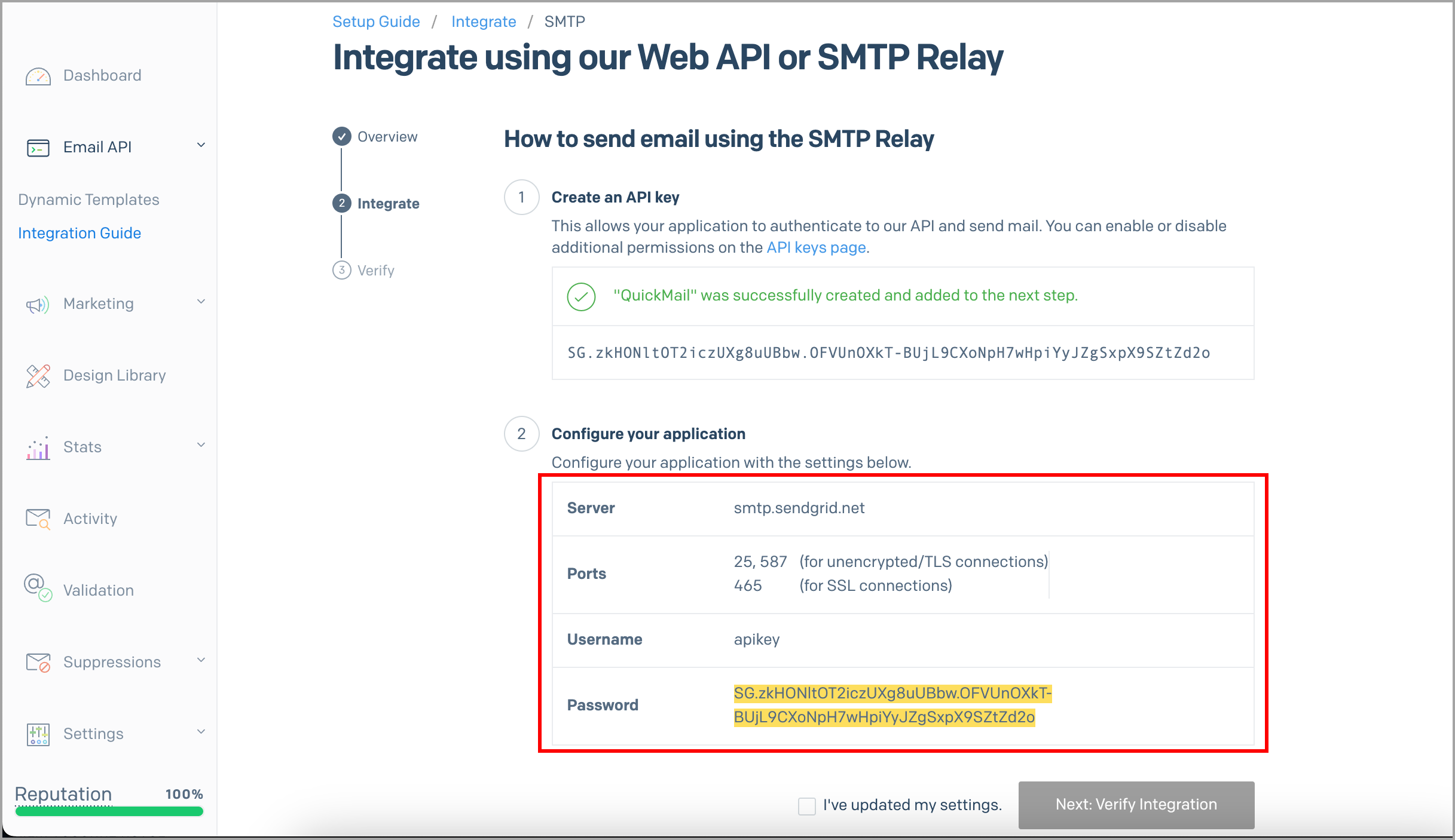The width and height of the screenshot is (1455, 840).
Task: Open the Activity section
Action: [x=90, y=519]
